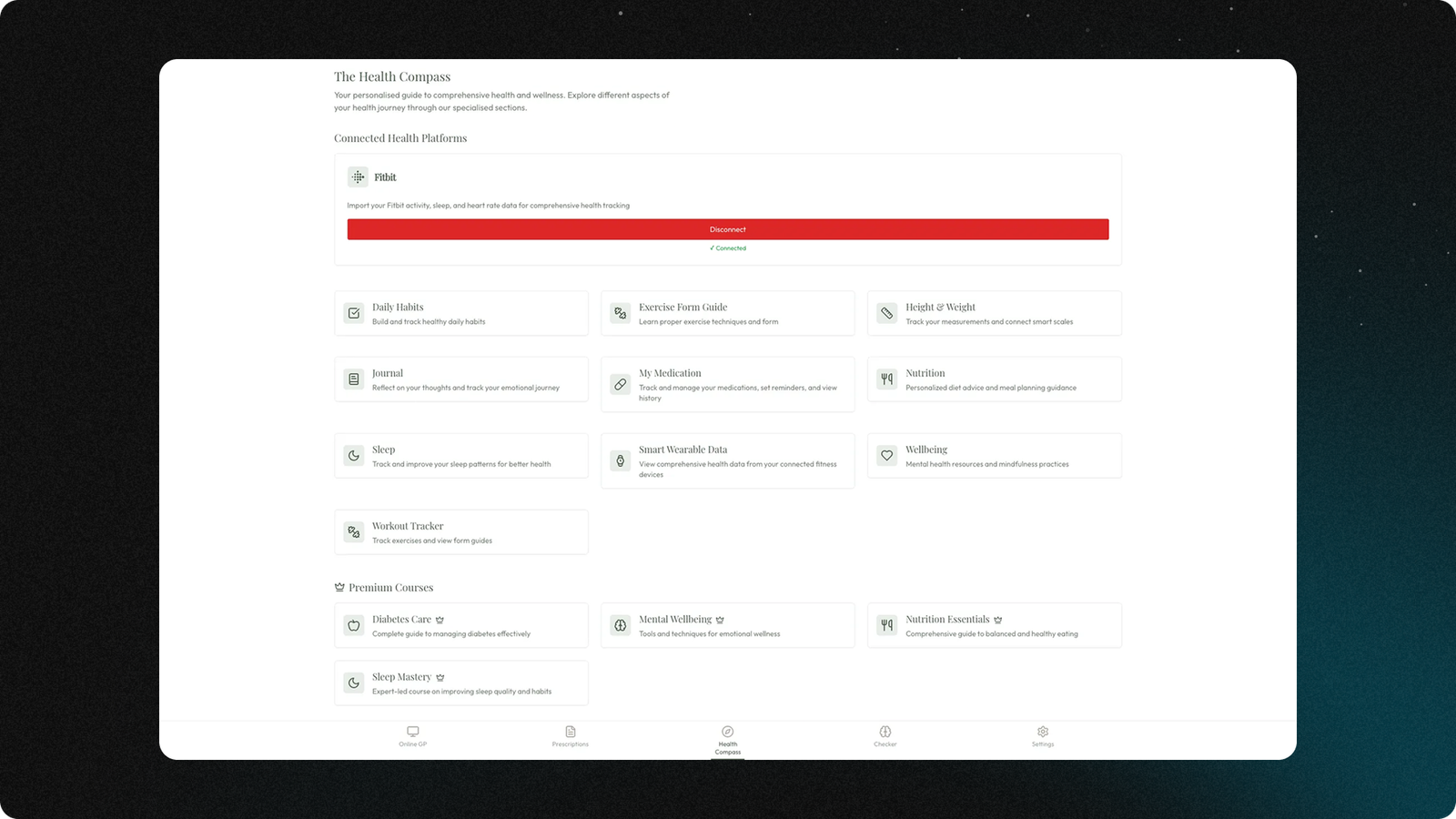Image resolution: width=1456 pixels, height=819 pixels.
Task: Open Sleep using its moon icon
Action: tap(354, 456)
